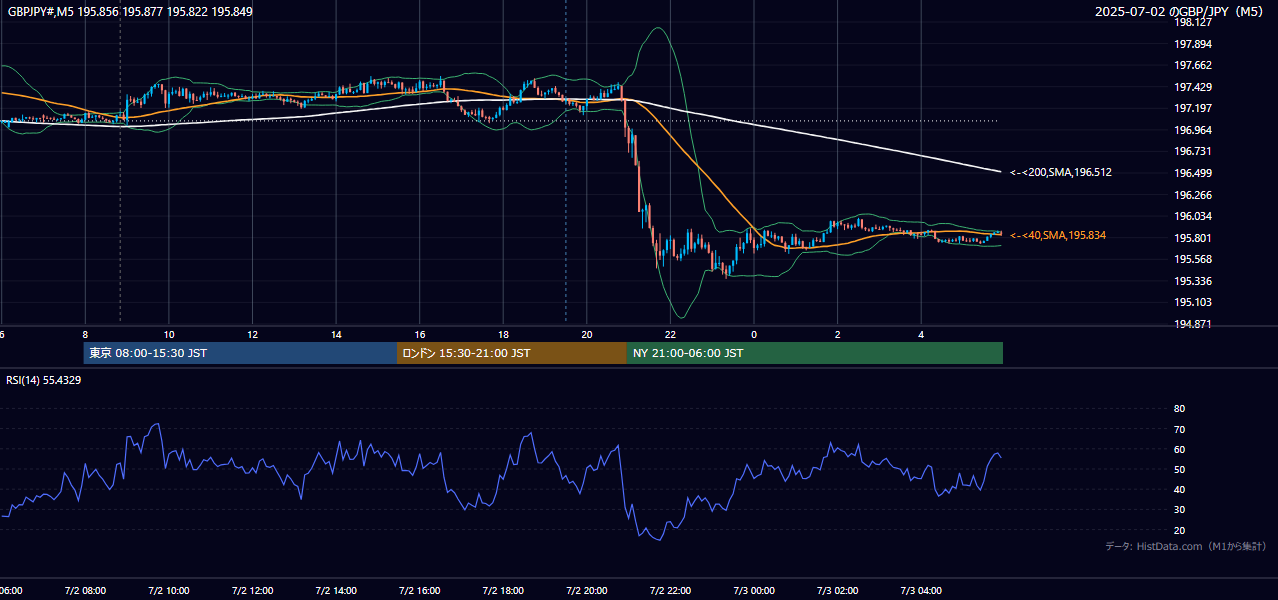Screen dimensions: 1278x600
Task: Click hour 12 on the price chart axis
Action: pos(253,335)
